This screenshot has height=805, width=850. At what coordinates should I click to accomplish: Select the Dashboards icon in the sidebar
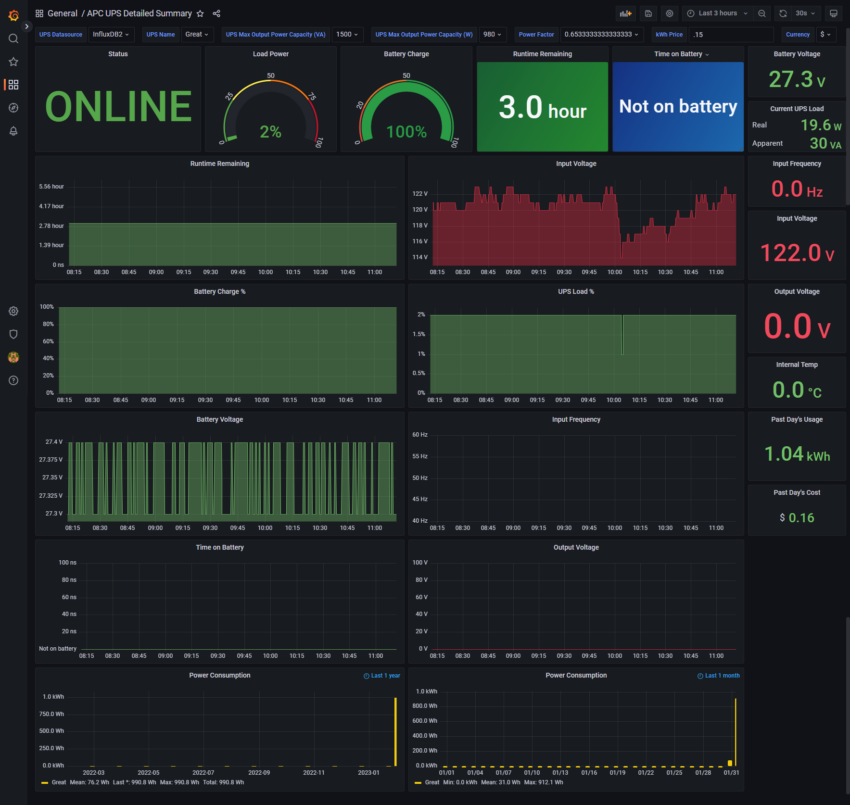pyautogui.click(x=13, y=84)
